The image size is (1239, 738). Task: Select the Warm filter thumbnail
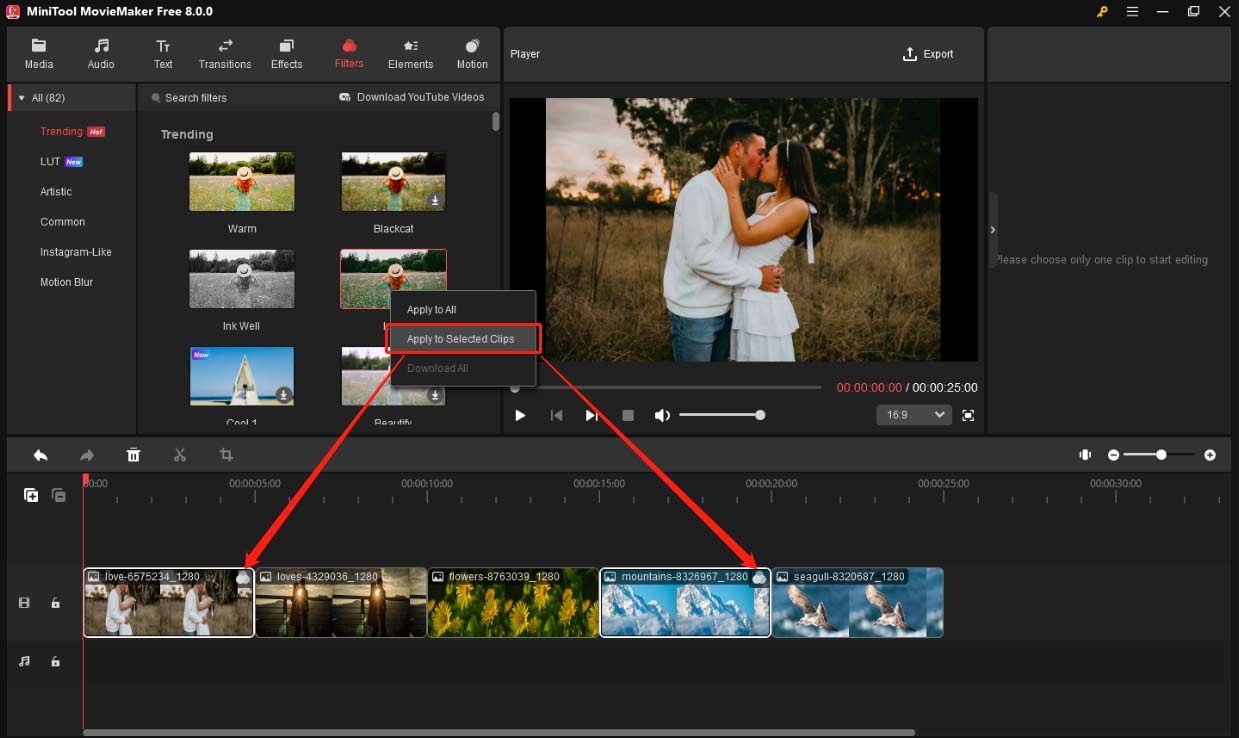coord(242,181)
